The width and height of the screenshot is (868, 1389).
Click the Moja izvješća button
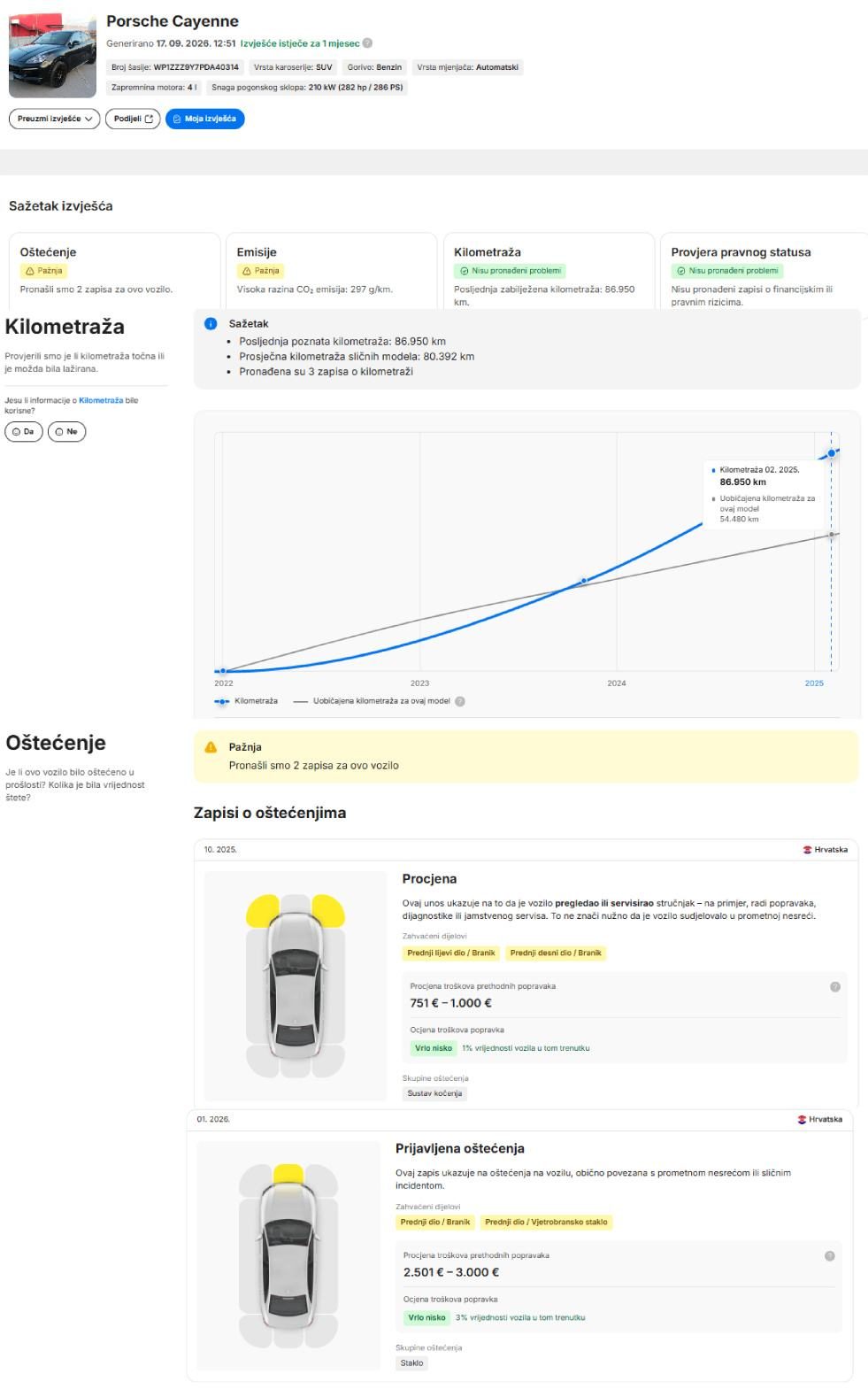pyautogui.click(x=205, y=119)
